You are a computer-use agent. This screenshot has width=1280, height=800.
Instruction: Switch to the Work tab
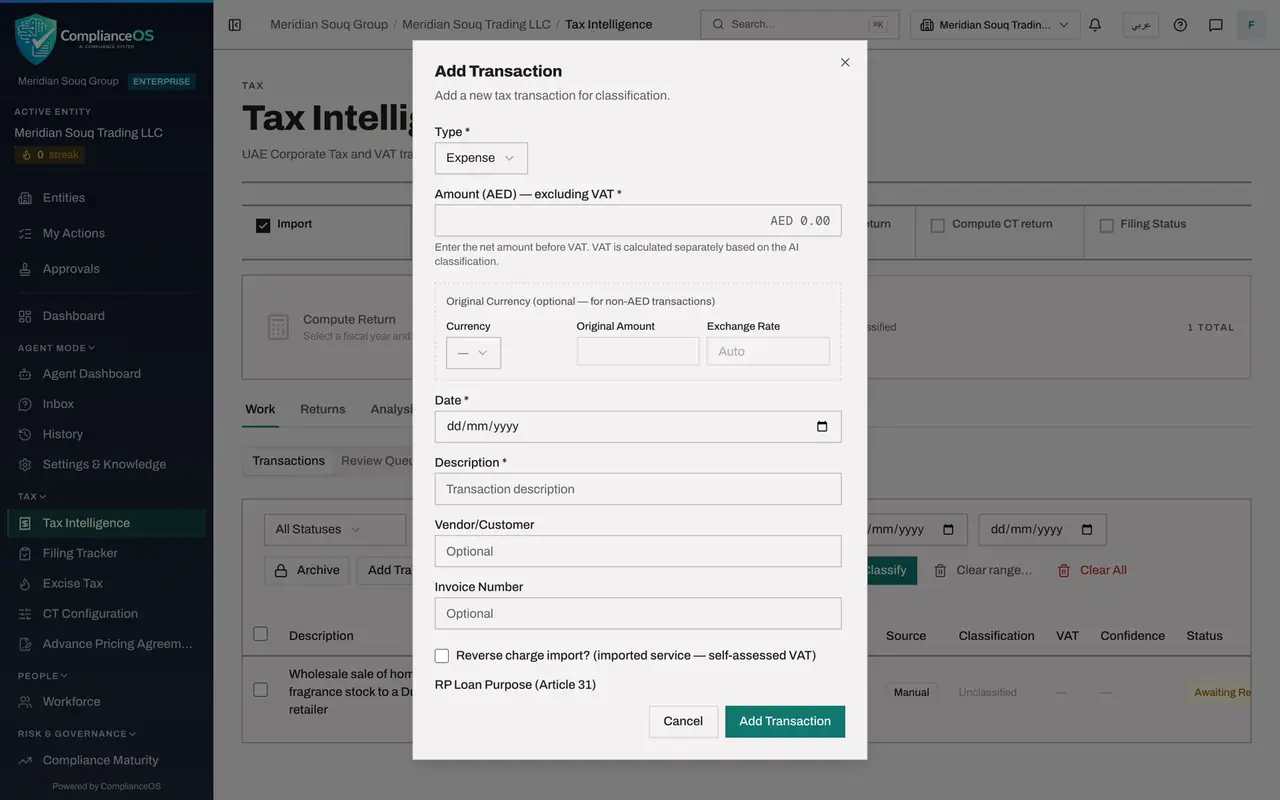tap(260, 409)
